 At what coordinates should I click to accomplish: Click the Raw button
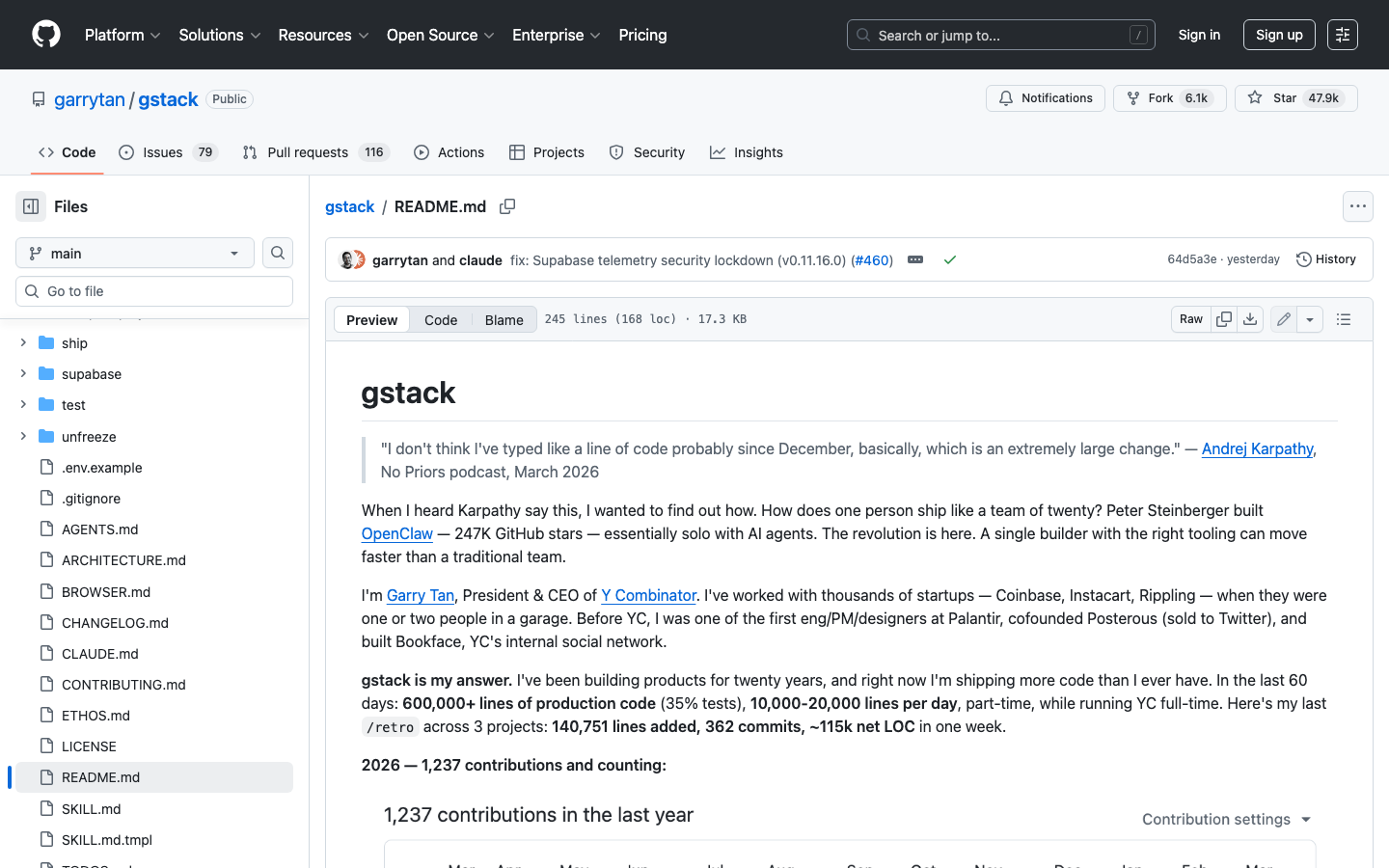point(1191,319)
